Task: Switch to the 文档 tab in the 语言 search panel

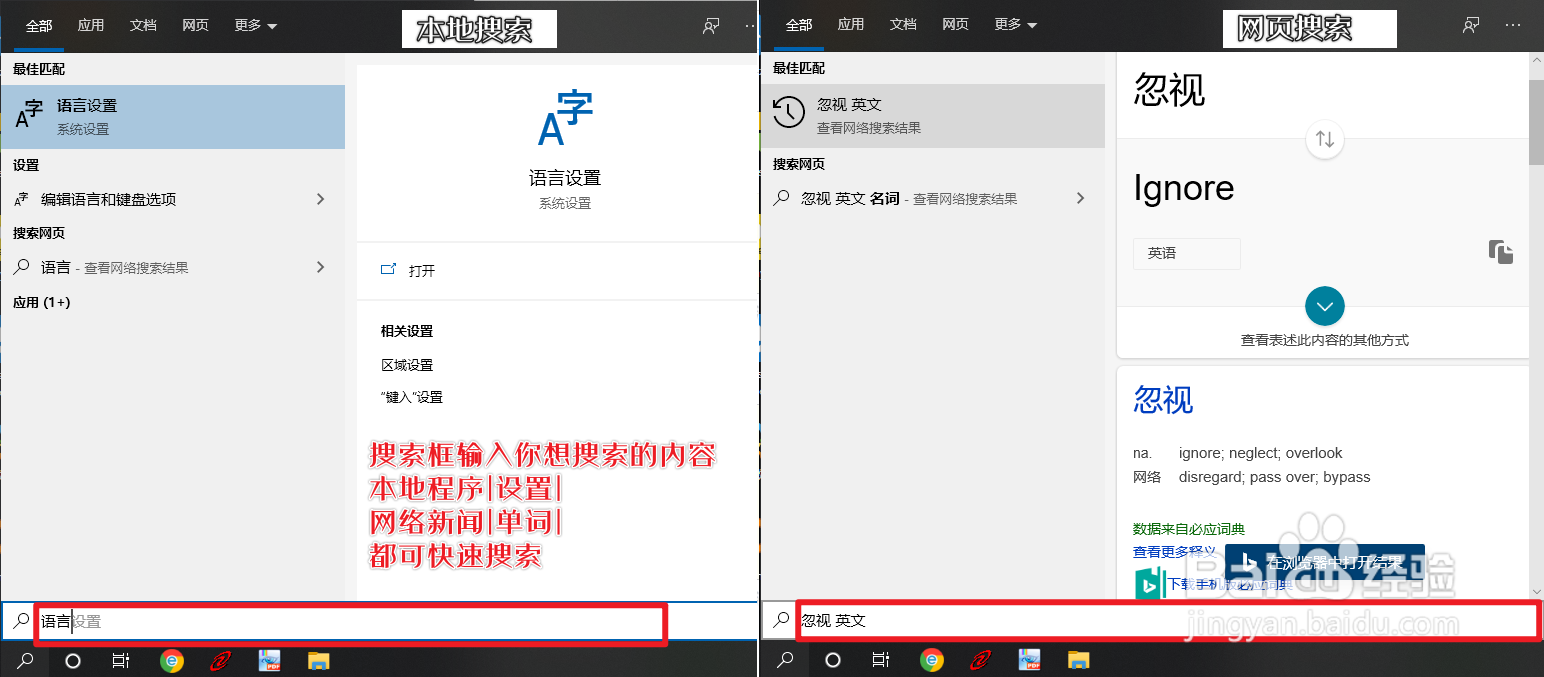Action: tap(143, 25)
